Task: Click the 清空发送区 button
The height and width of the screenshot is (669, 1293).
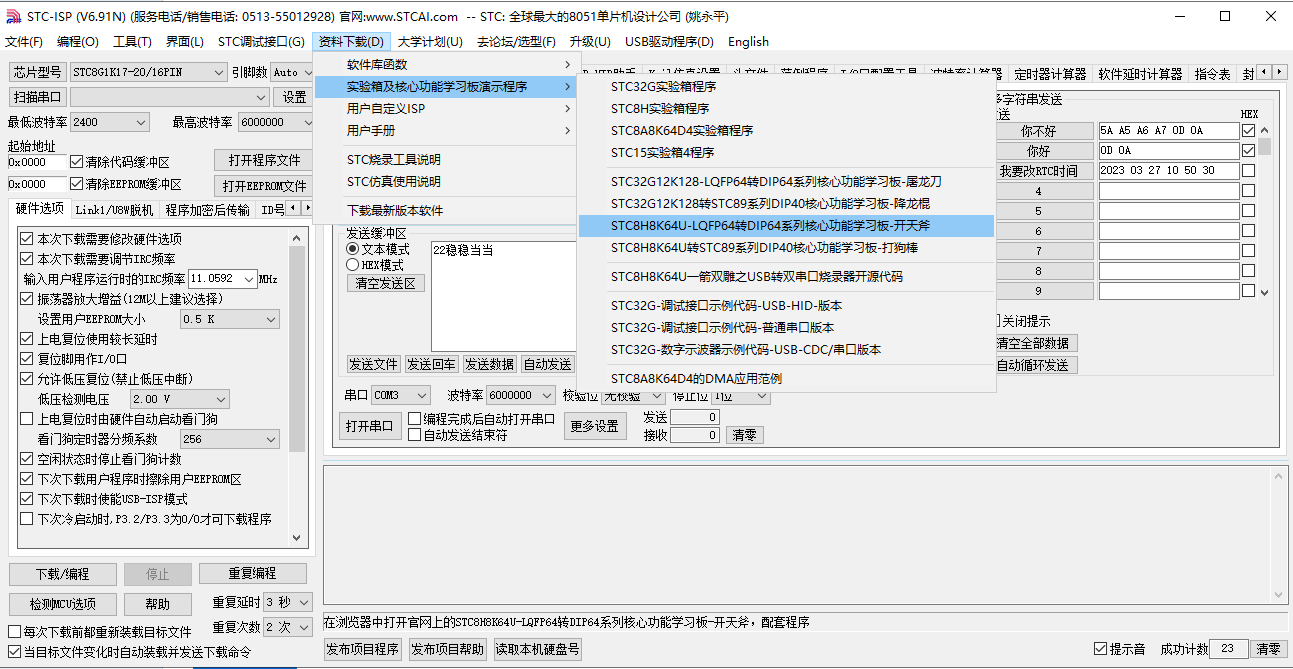Action: pyautogui.click(x=386, y=283)
